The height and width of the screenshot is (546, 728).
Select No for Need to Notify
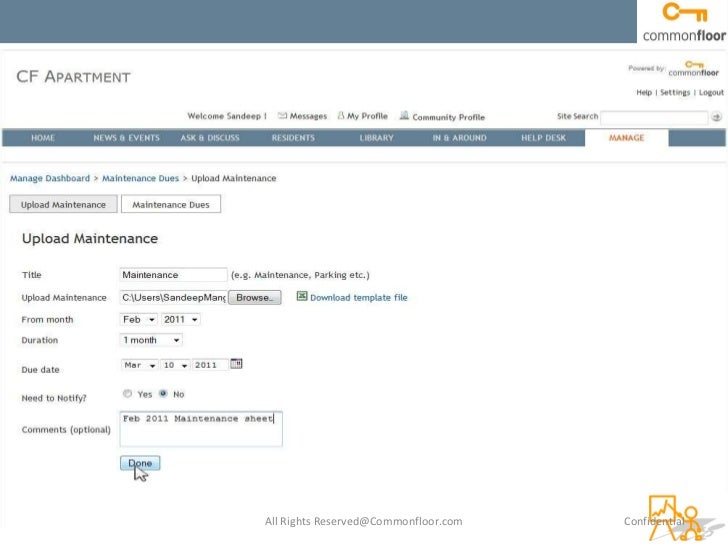pos(163,394)
